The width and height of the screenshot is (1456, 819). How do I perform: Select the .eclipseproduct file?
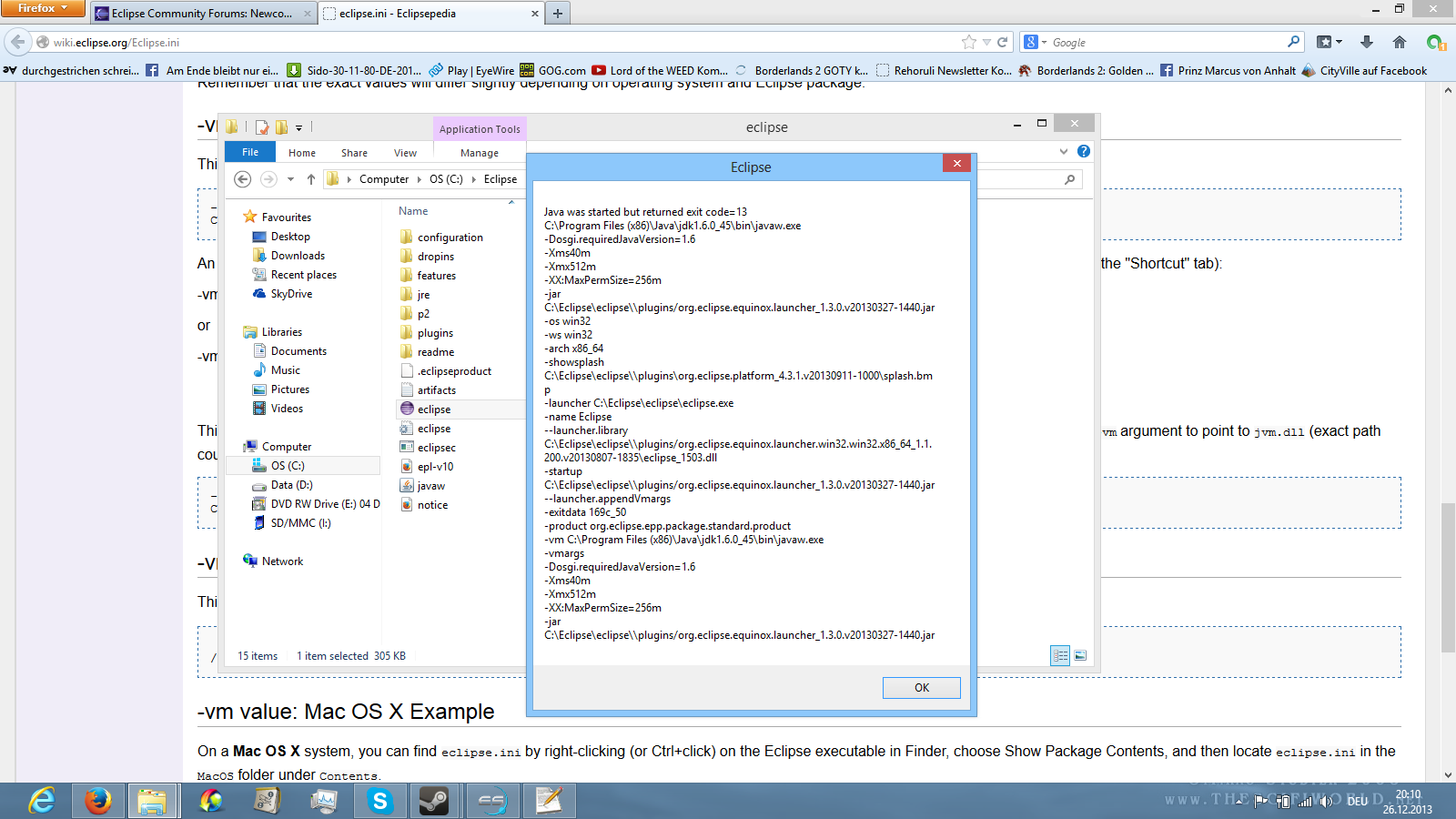(446, 371)
